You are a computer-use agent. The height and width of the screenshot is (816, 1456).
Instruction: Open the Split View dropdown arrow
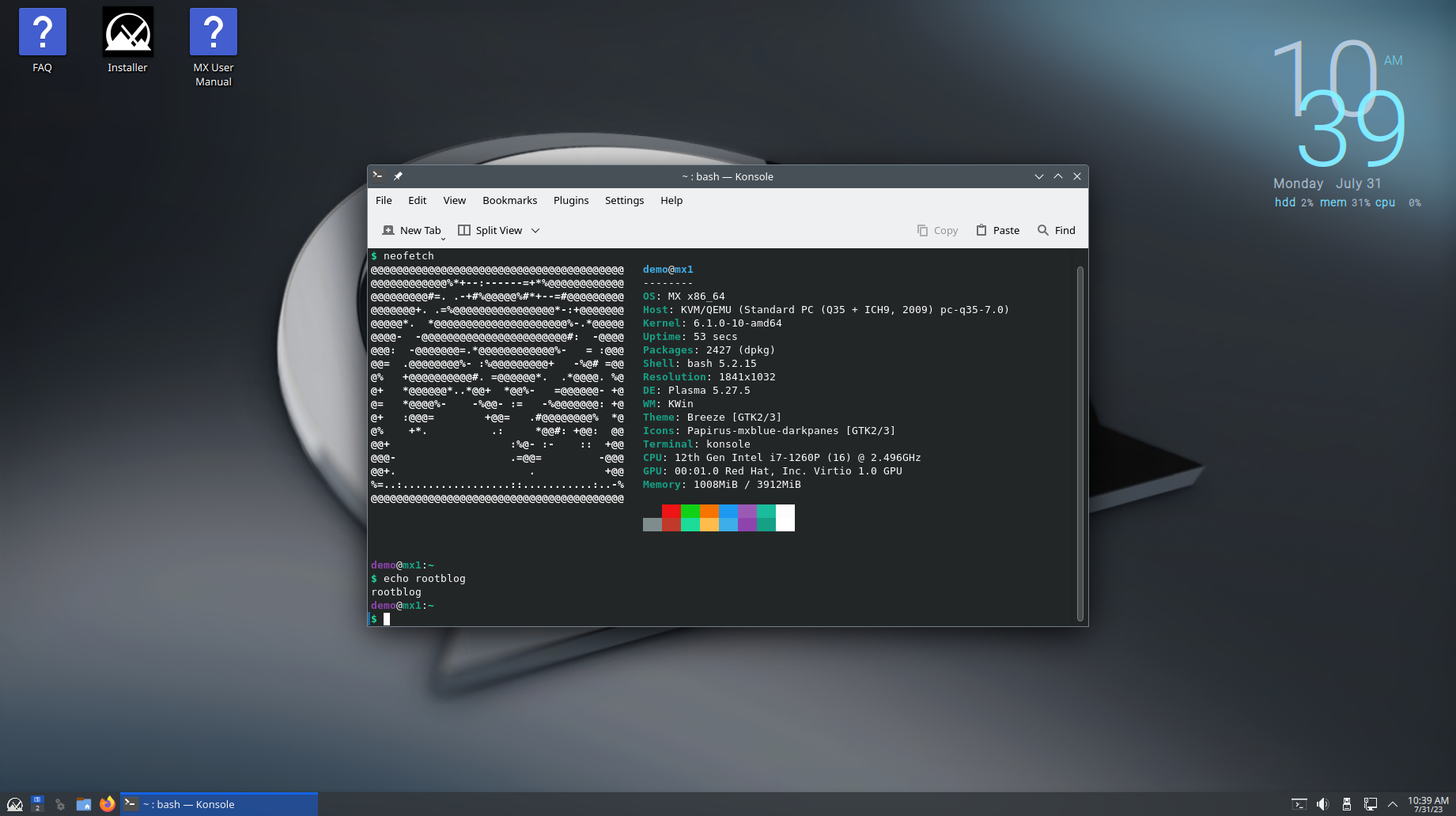535,230
